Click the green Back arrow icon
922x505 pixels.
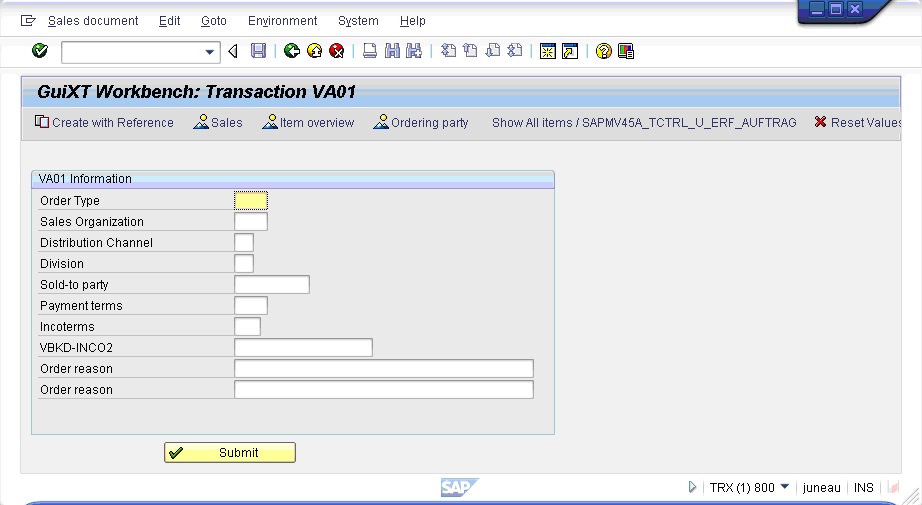tap(292, 51)
